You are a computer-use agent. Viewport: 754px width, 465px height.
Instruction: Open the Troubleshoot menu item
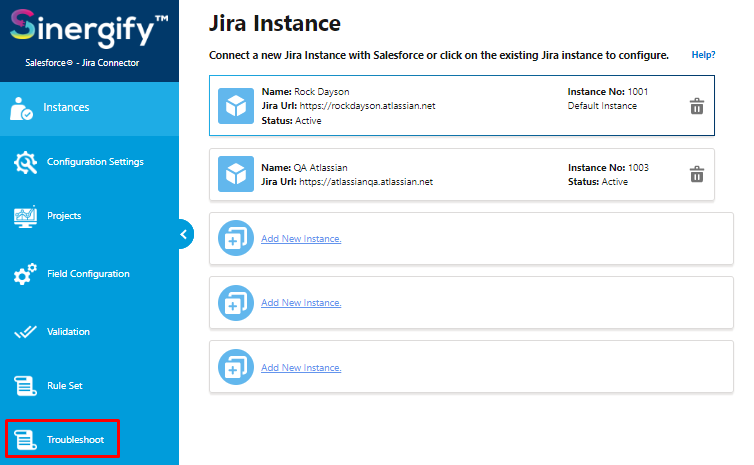tap(63, 439)
